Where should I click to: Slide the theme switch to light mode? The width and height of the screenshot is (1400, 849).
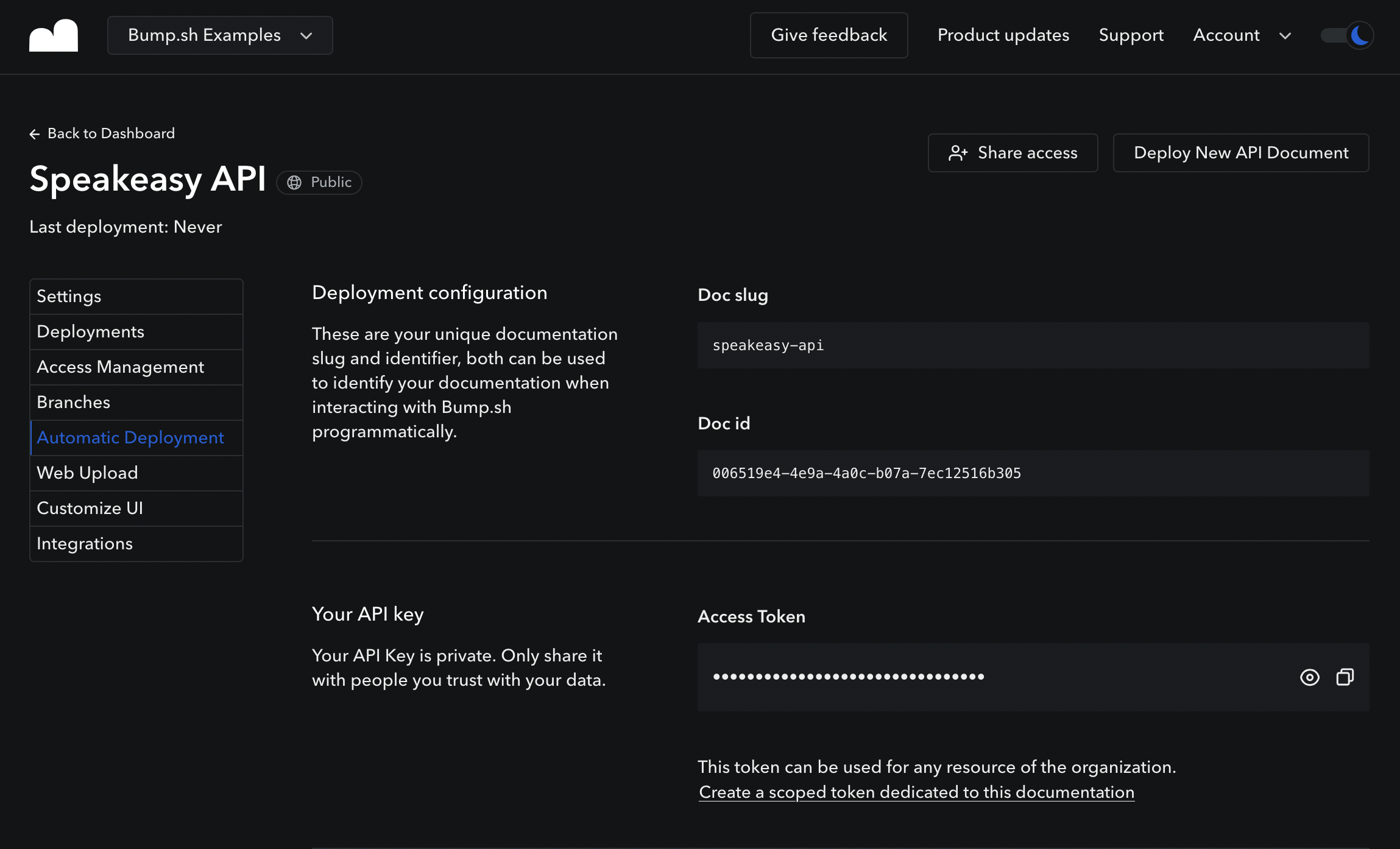click(x=1346, y=35)
